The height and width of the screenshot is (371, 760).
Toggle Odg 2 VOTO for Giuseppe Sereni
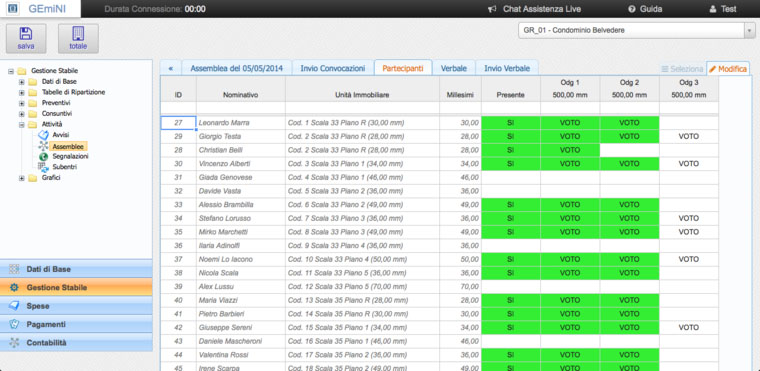[629, 327]
